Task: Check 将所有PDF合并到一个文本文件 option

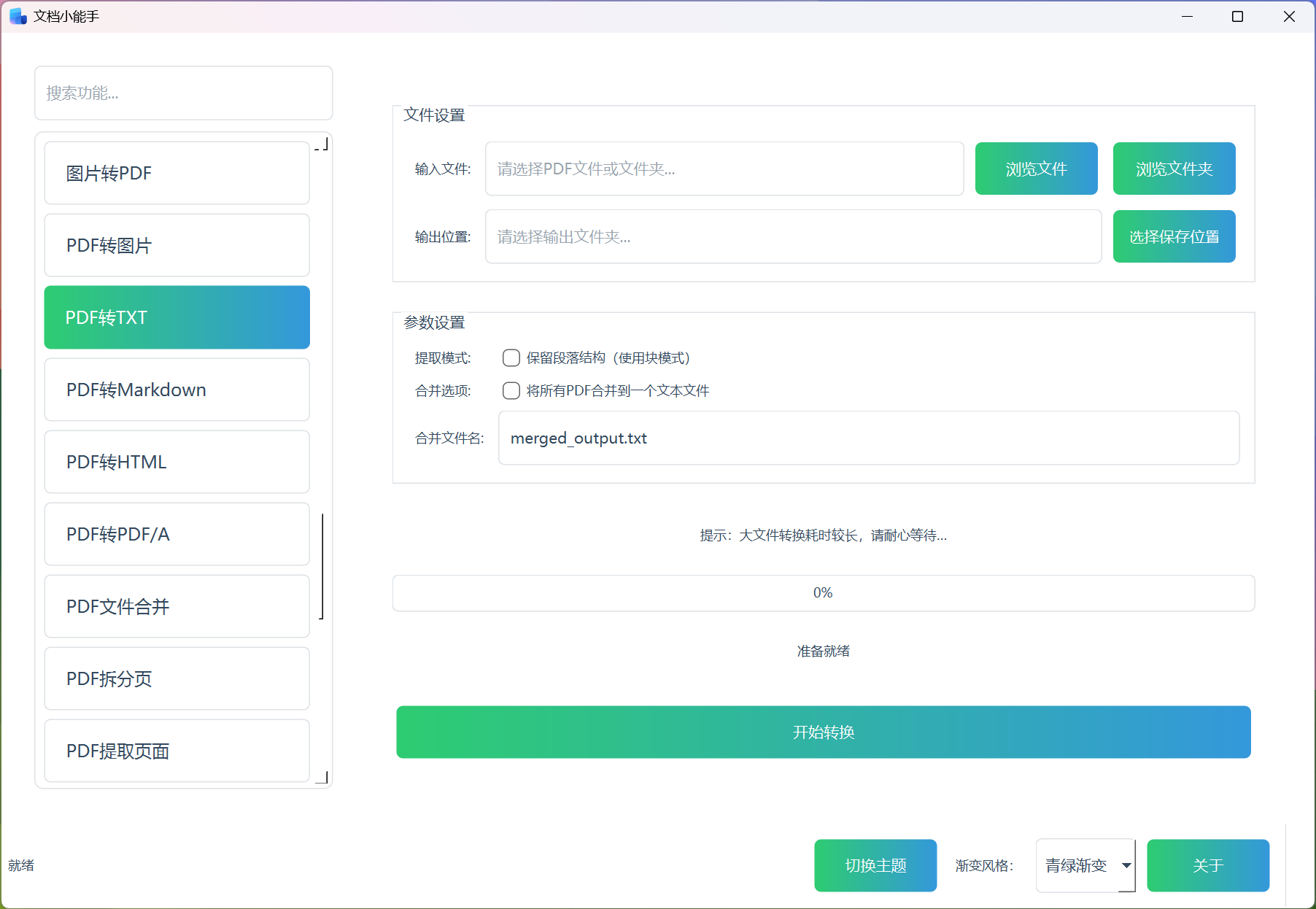Action: click(511, 390)
